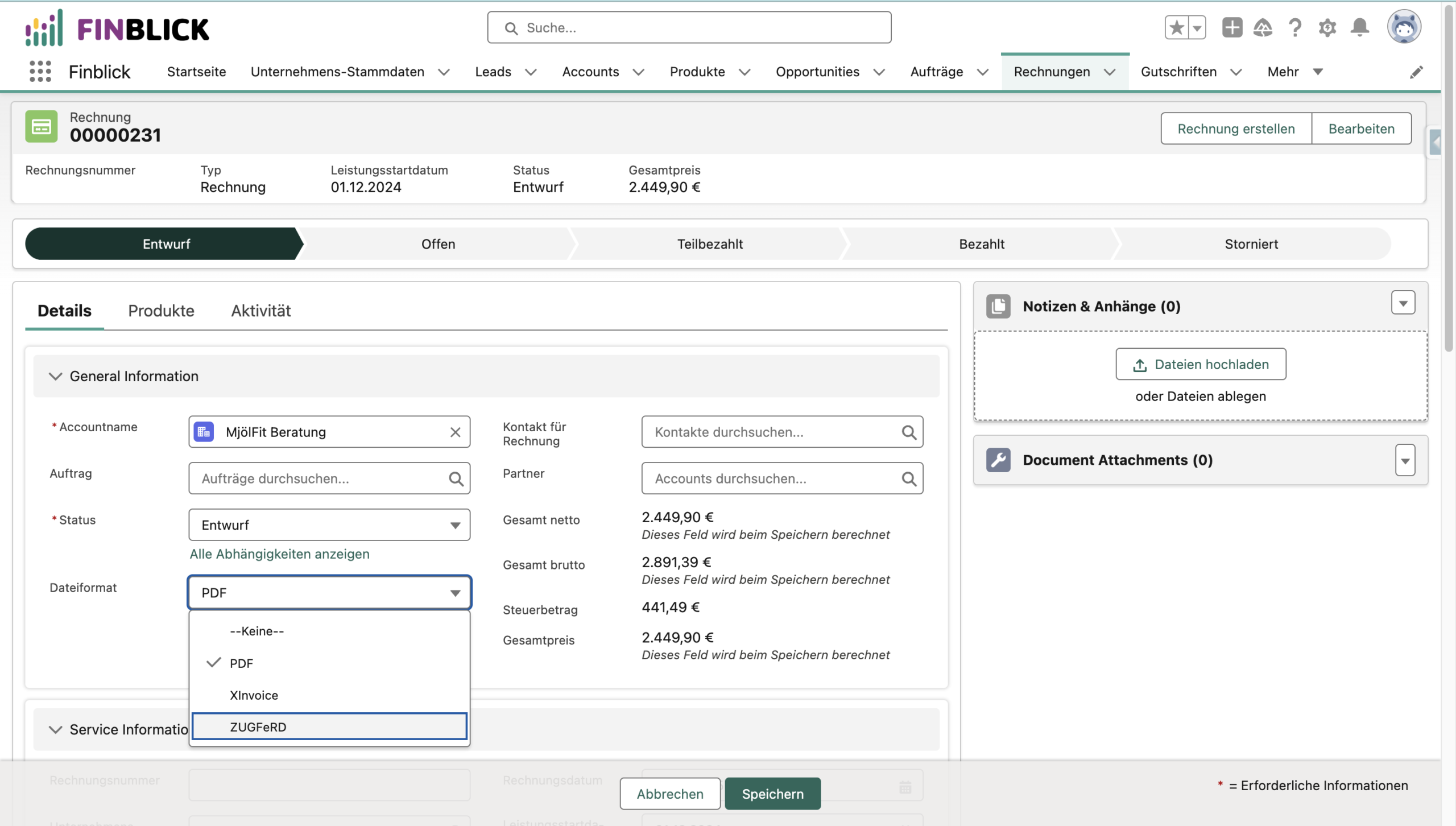Click the Rechnung erstellen button
This screenshot has height=826, width=1456.
pos(1236,129)
